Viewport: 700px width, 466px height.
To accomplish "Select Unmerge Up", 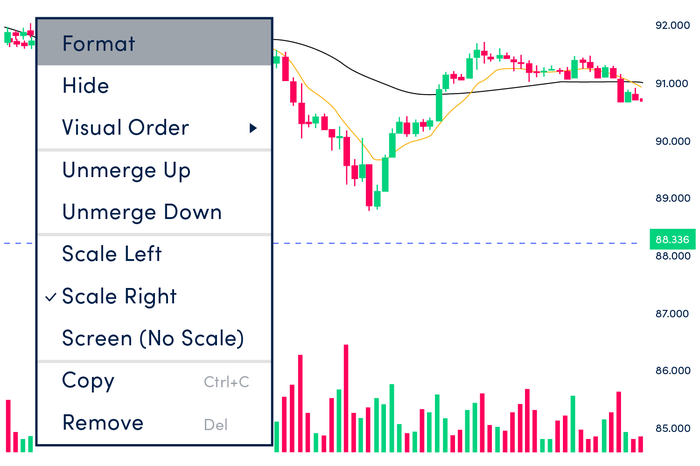I will [126, 170].
